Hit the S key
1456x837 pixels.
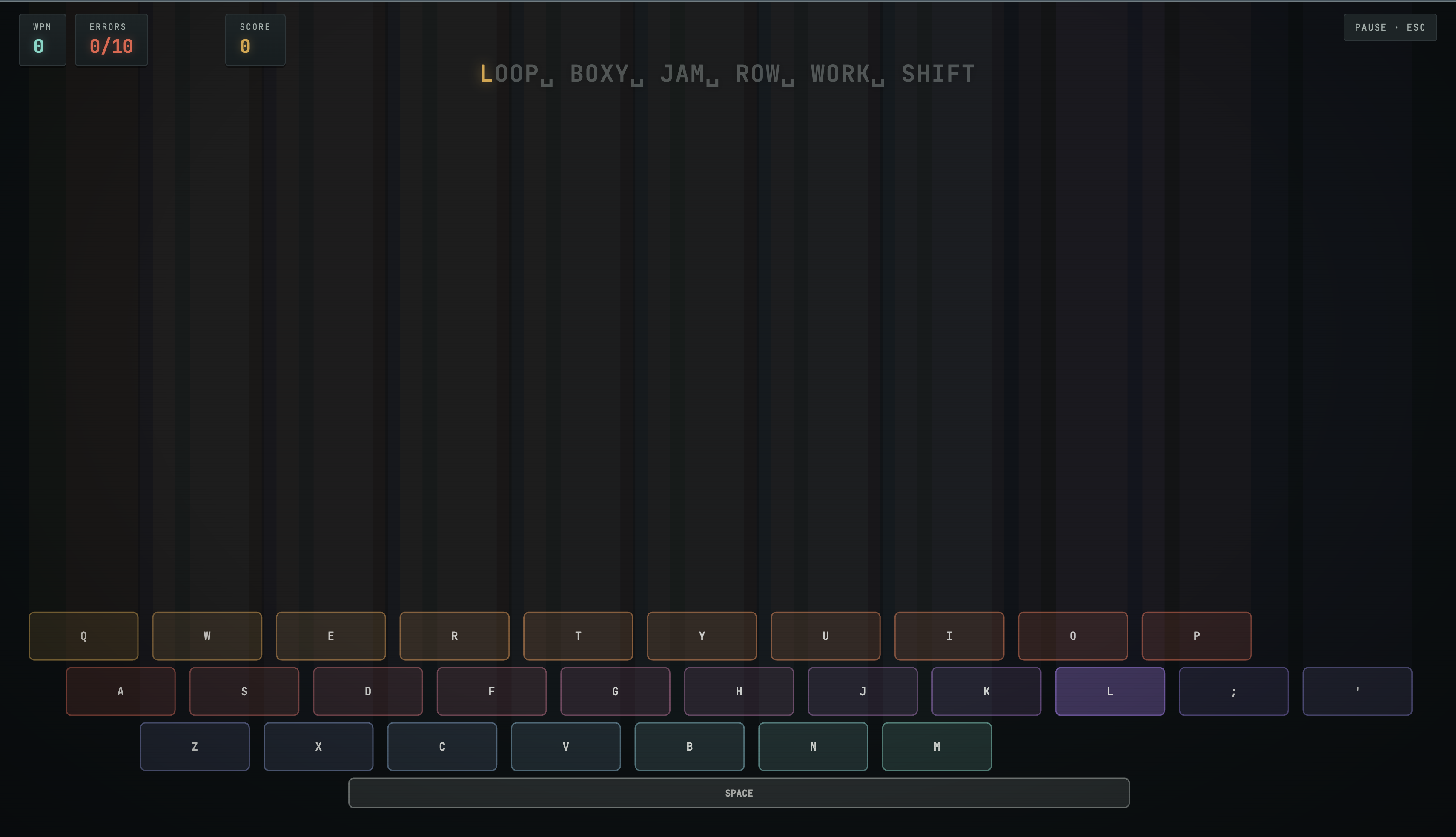(244, 691)
